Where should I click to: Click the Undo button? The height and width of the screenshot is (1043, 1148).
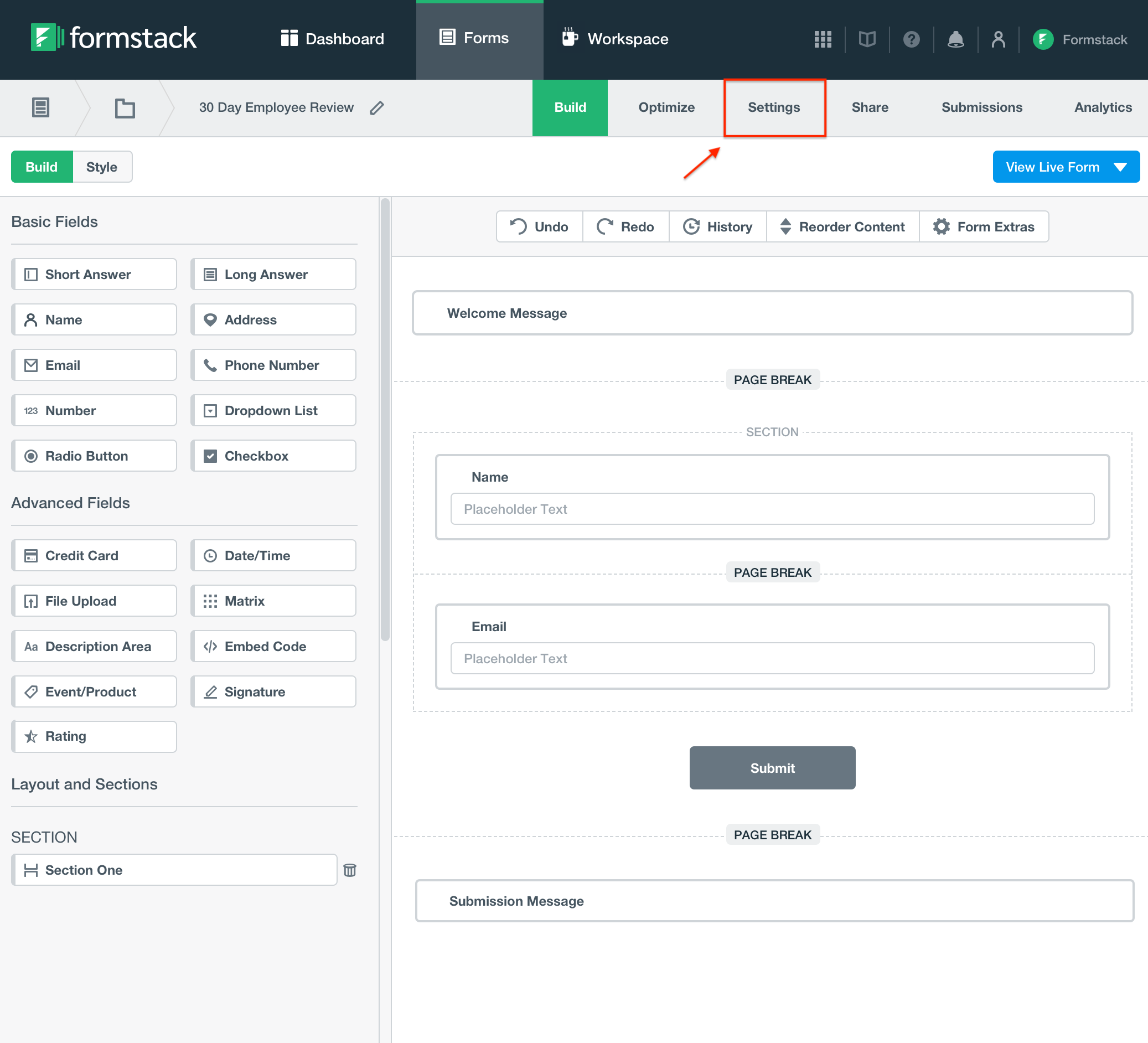(539, 227)
